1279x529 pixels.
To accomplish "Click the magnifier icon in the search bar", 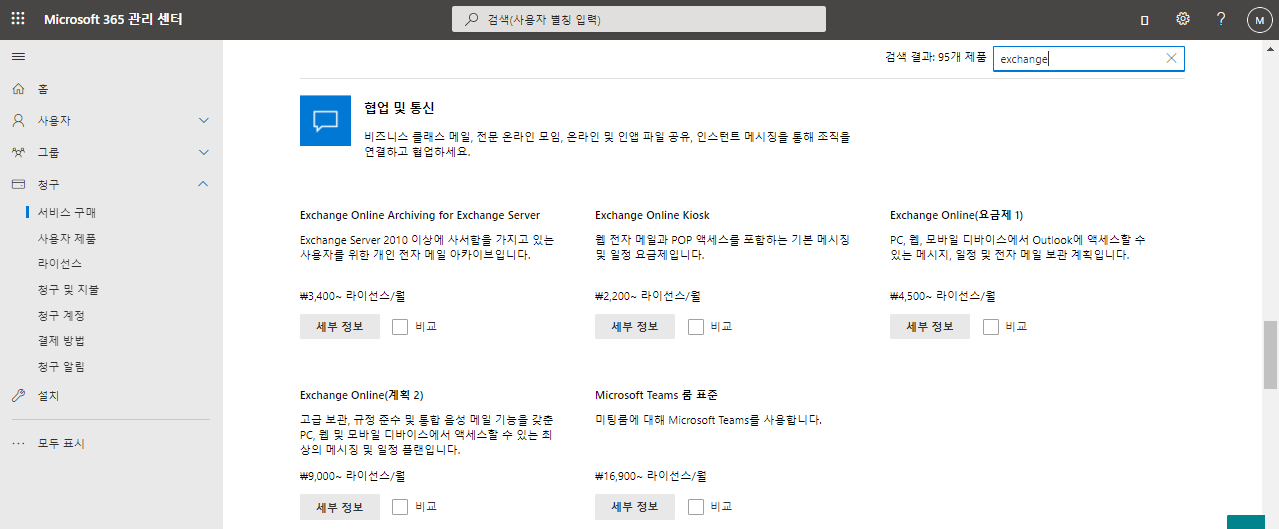I will tap(472, 19).
